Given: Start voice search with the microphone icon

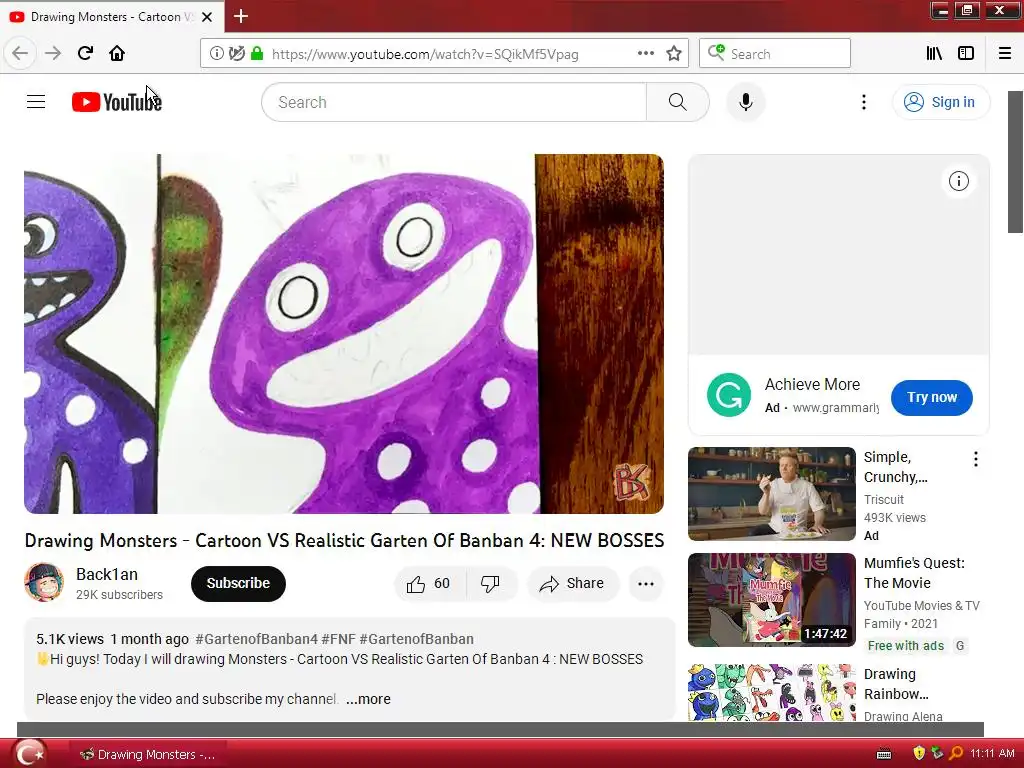Looking at the screenshot, I should [x=746, y=102].
